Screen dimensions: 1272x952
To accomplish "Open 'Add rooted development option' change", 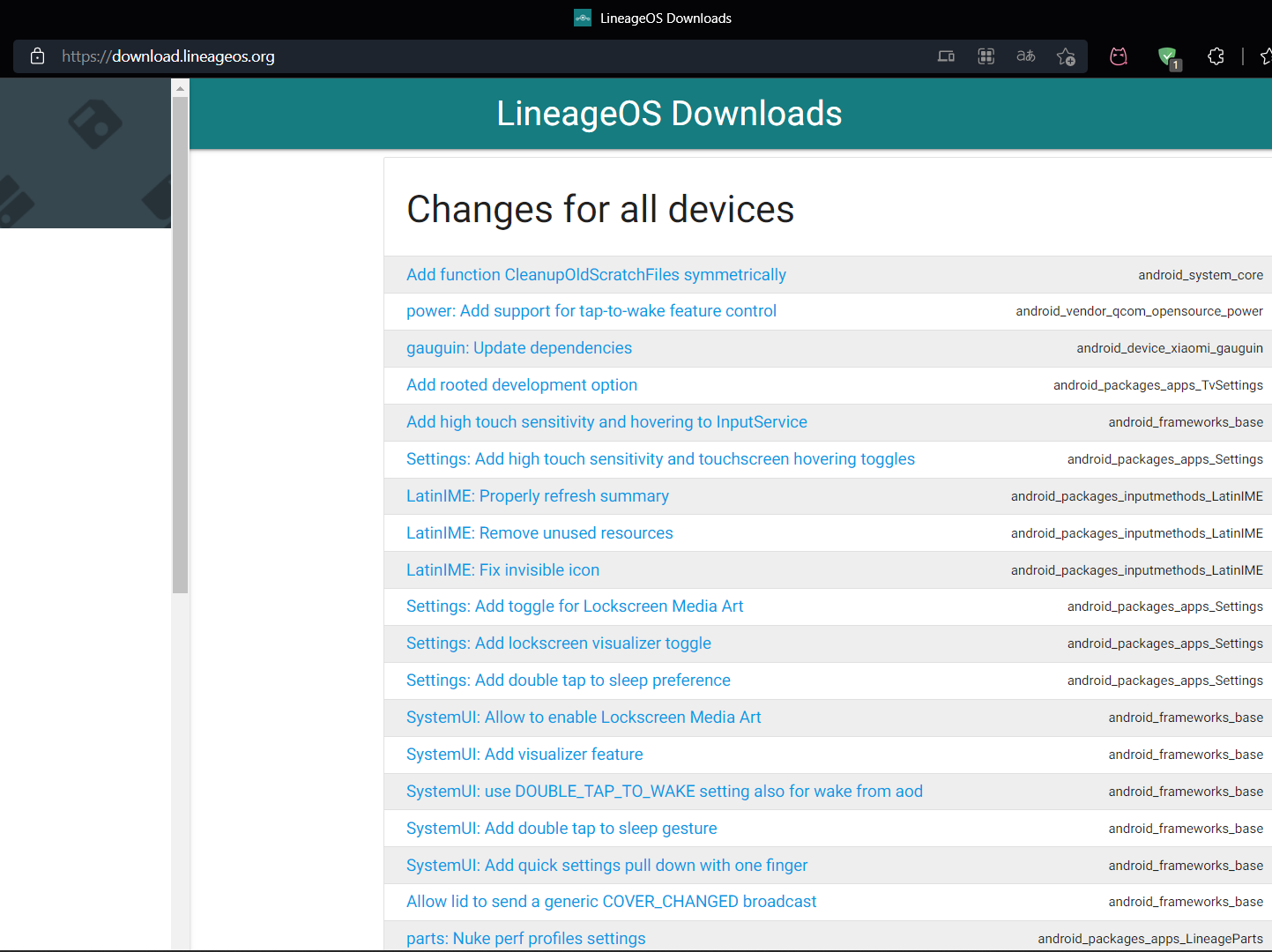I will coord(522,385).
